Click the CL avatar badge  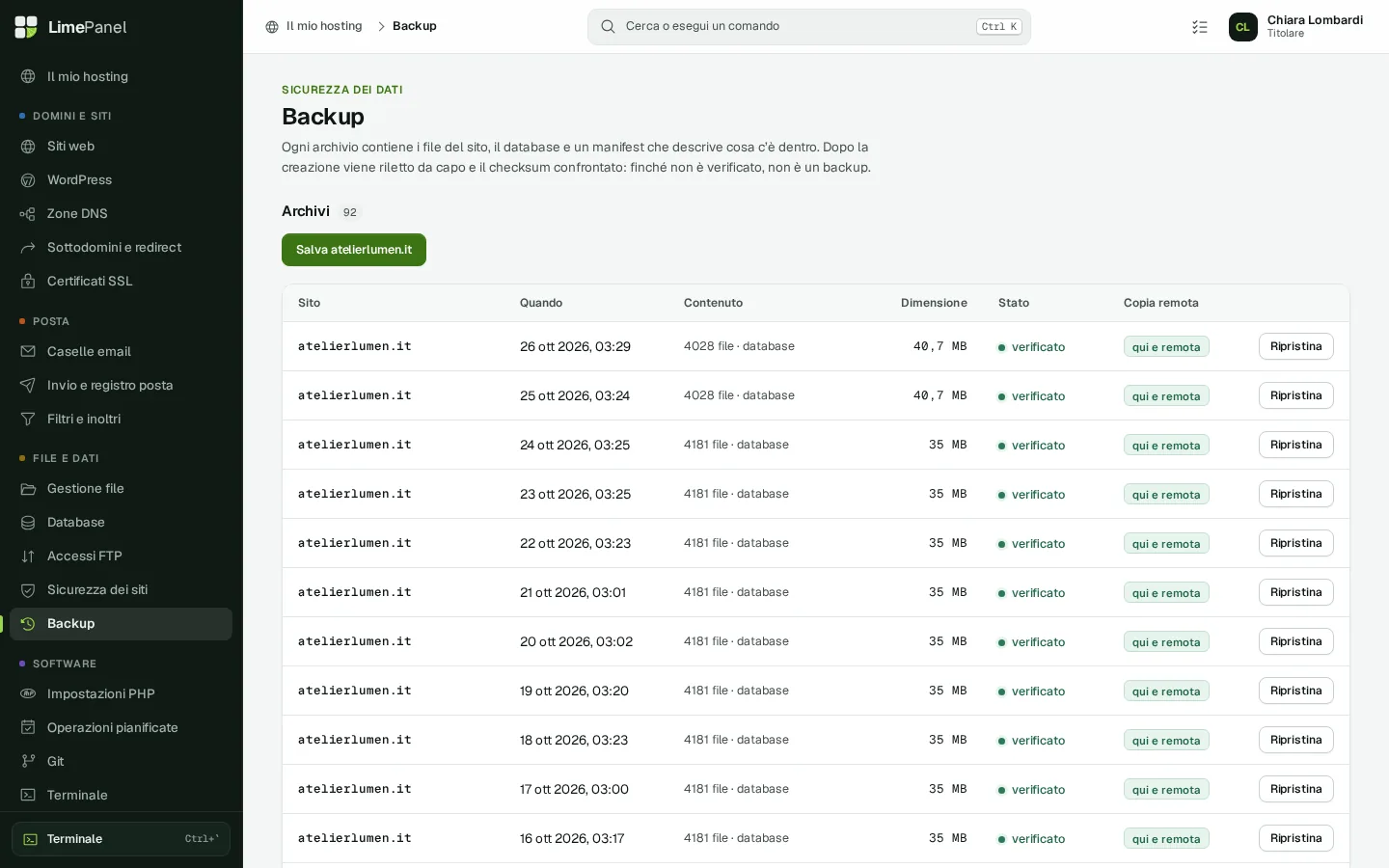[1242, 27]
